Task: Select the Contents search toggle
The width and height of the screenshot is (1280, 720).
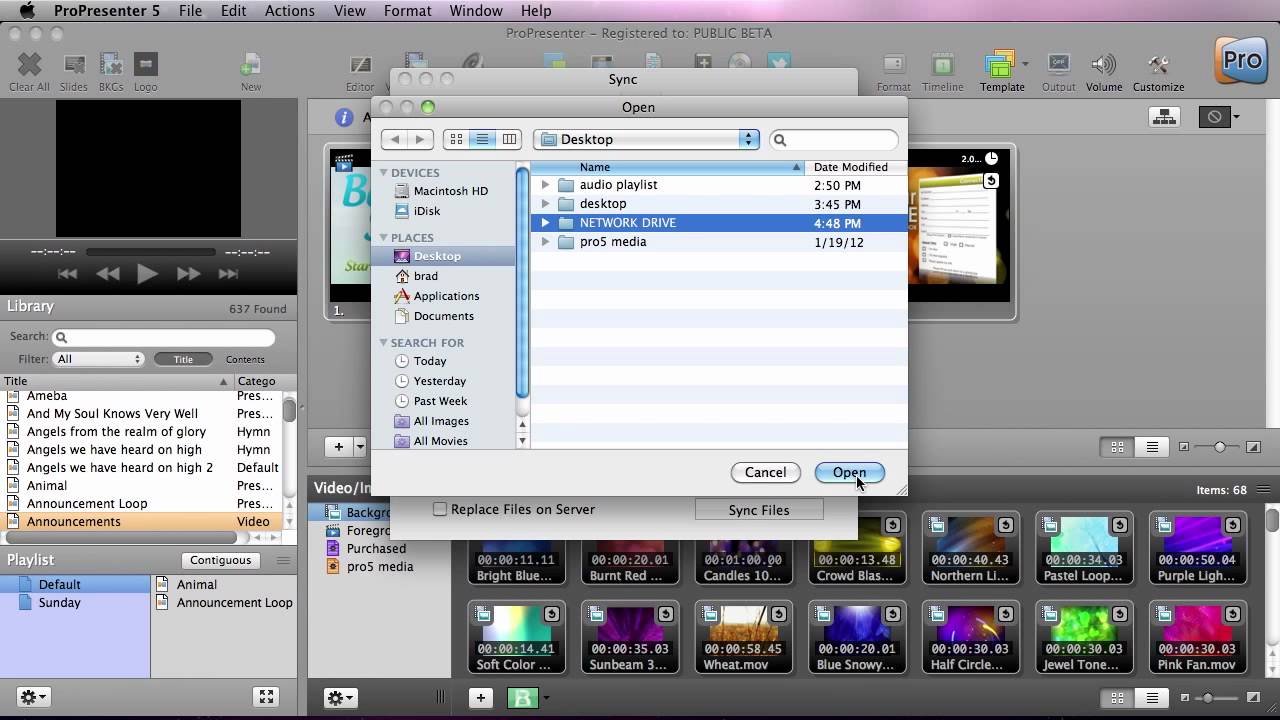Action: (245, 359)
